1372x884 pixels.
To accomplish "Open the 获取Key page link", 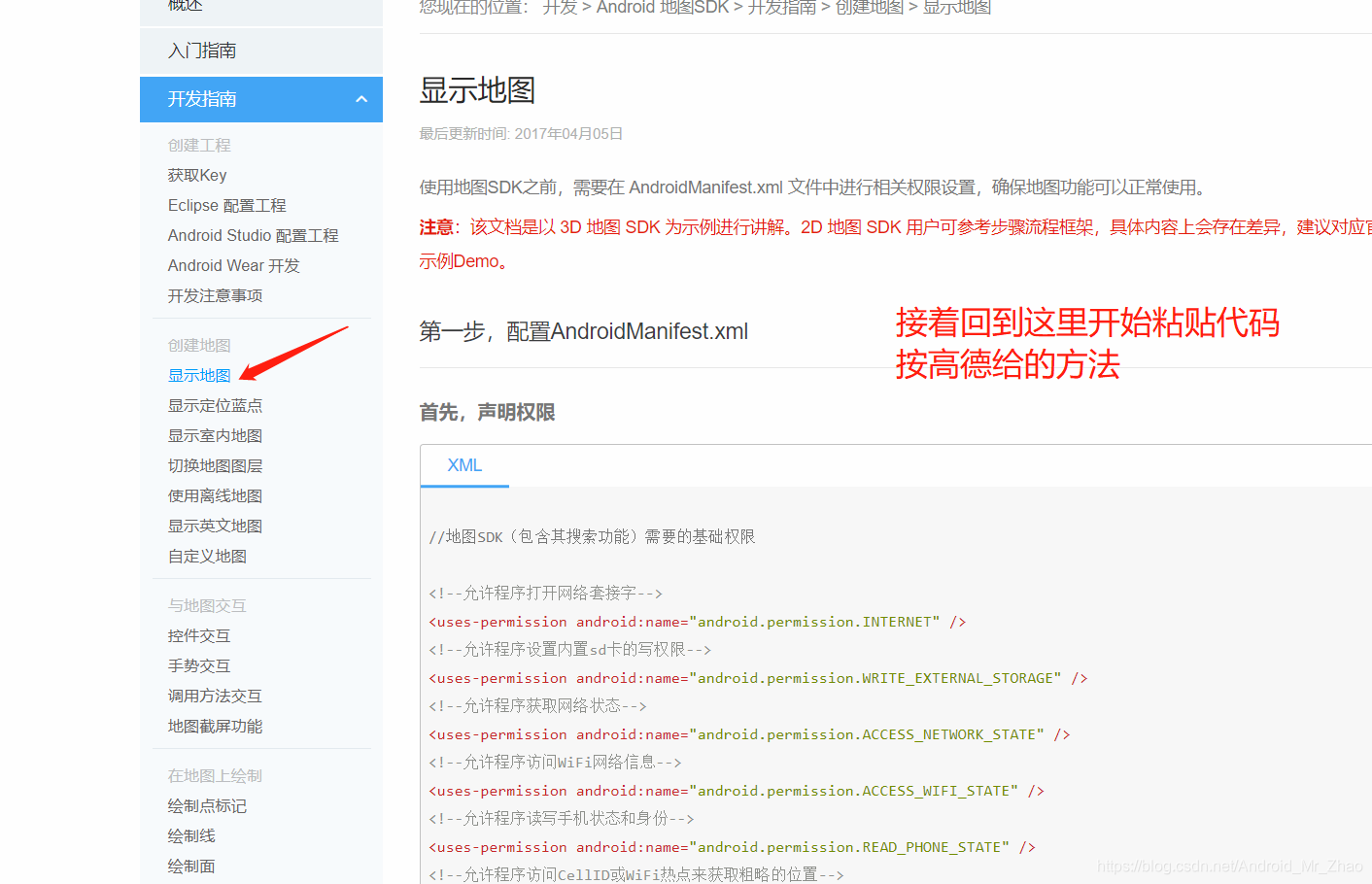I will pos(197,175).
